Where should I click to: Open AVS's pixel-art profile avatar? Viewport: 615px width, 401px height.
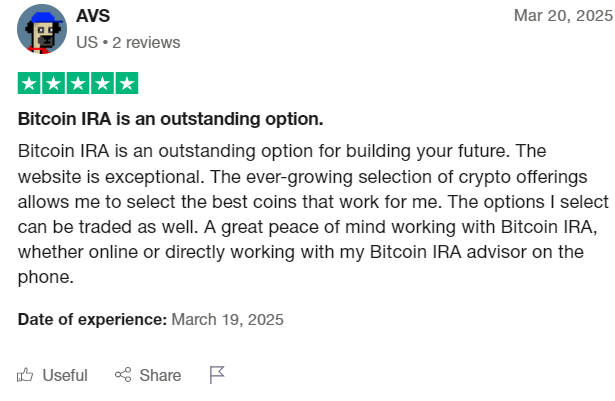[x=42, y=29]
